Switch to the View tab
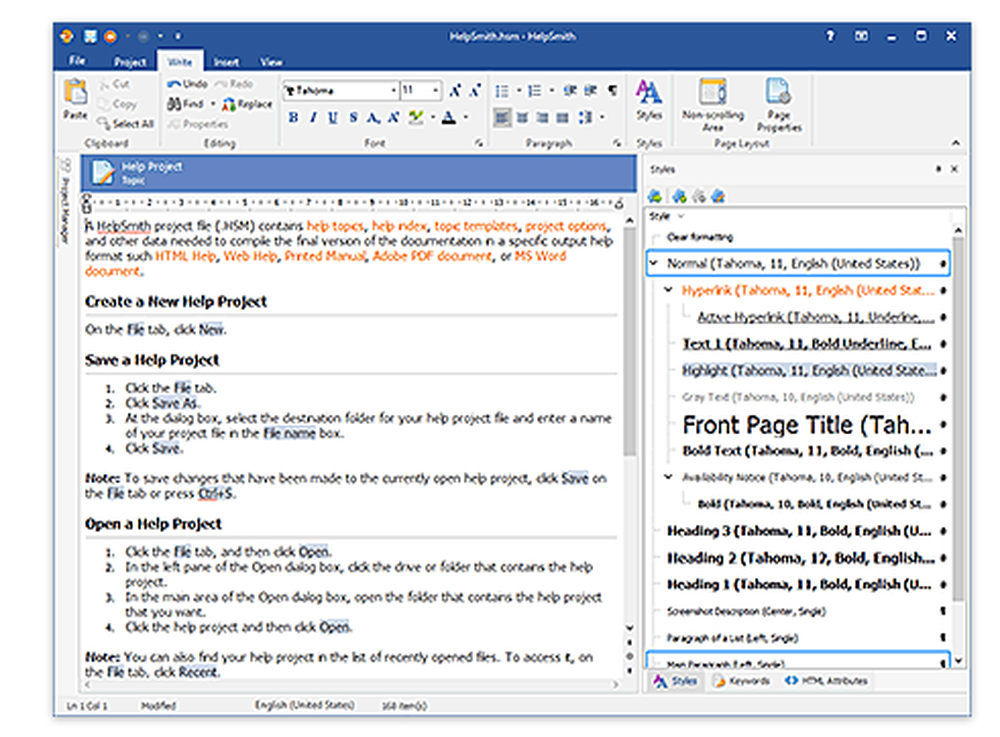Screen dimensions: 1000x737 271,61
